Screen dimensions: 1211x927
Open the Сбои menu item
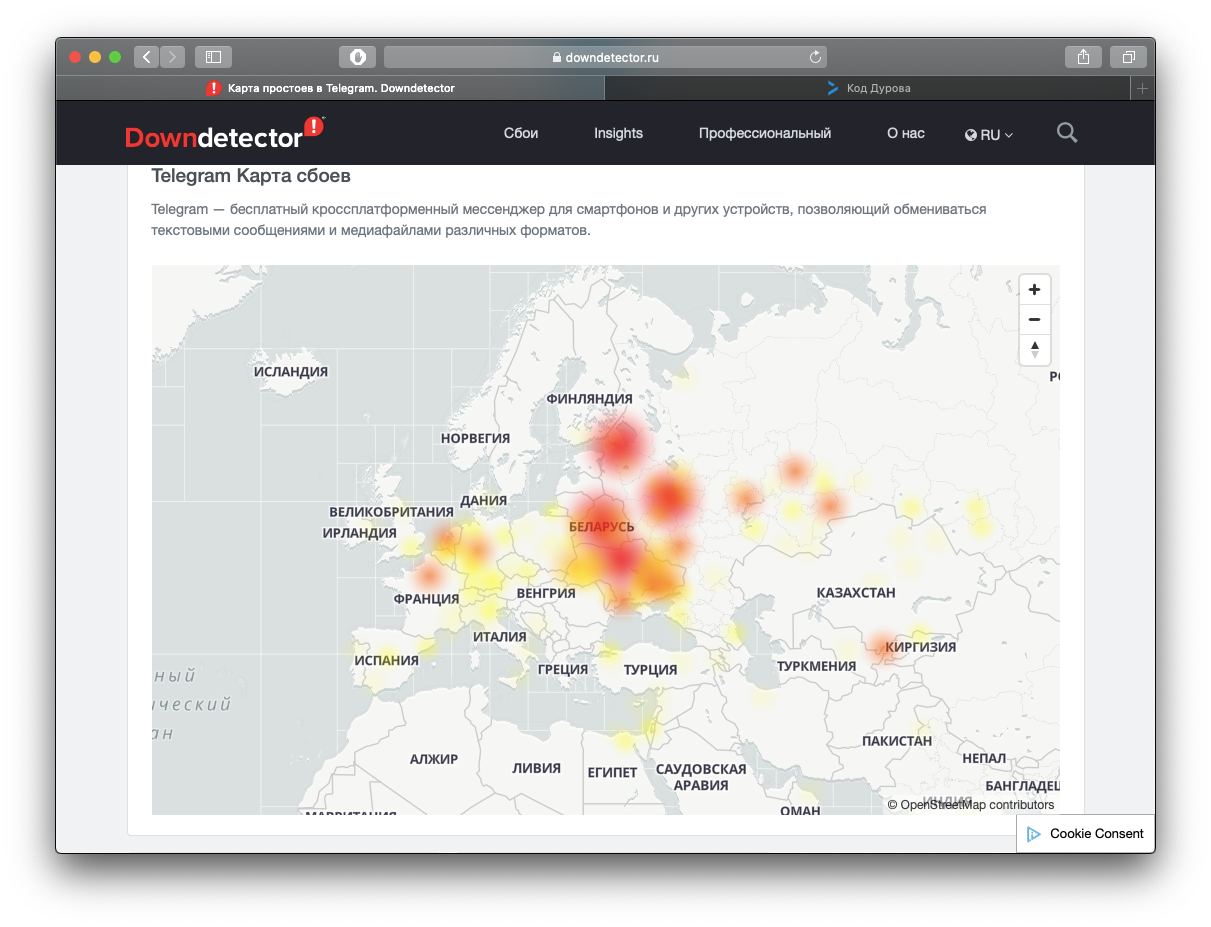[521, 133]
